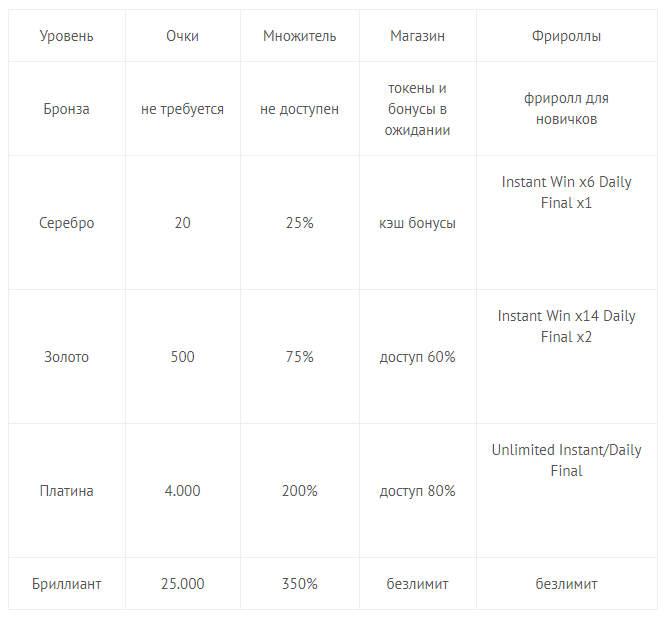Click the Уровень column header
This screenshot has height=623, width=669.
67,36
